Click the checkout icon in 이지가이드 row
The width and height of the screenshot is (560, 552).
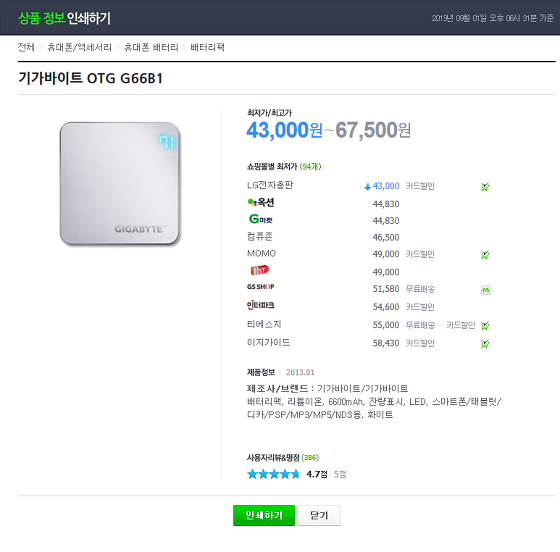pos(485,344)
